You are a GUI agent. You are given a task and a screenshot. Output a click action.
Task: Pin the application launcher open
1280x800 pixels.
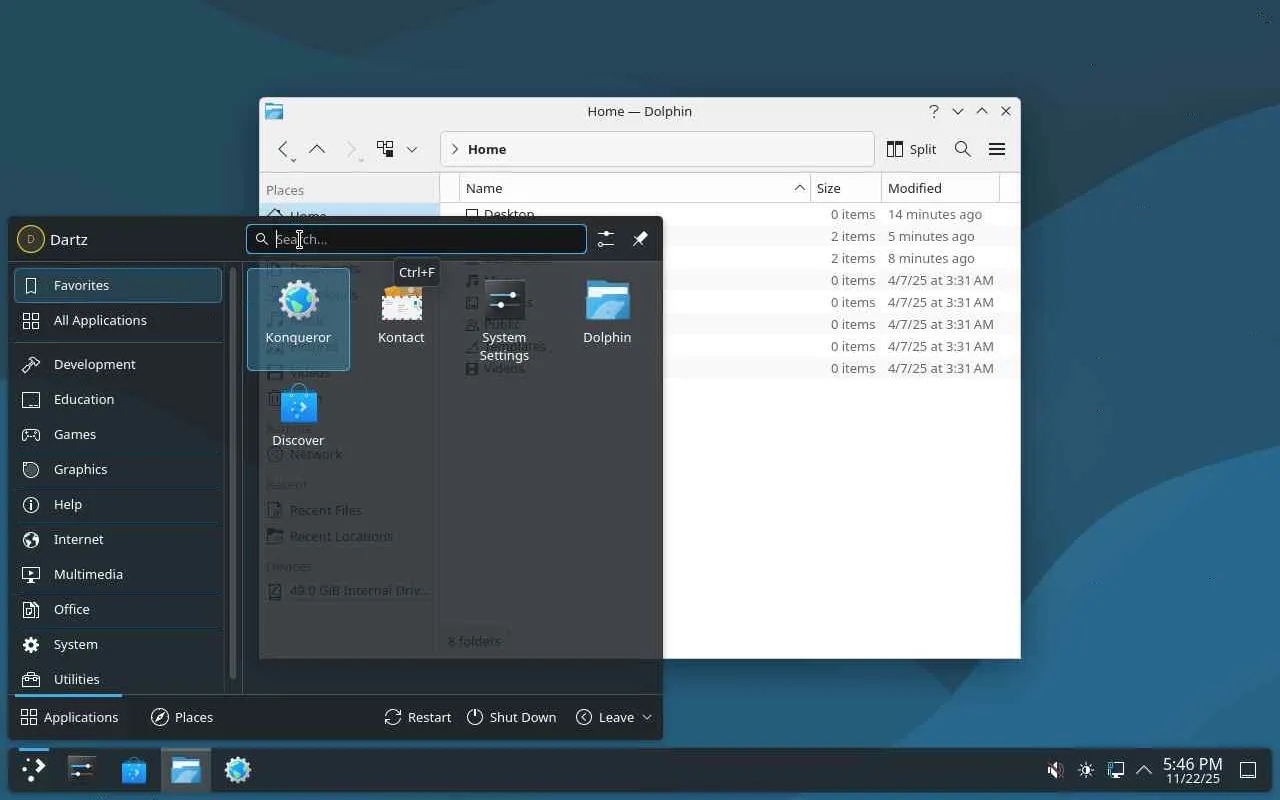[640, 239]
